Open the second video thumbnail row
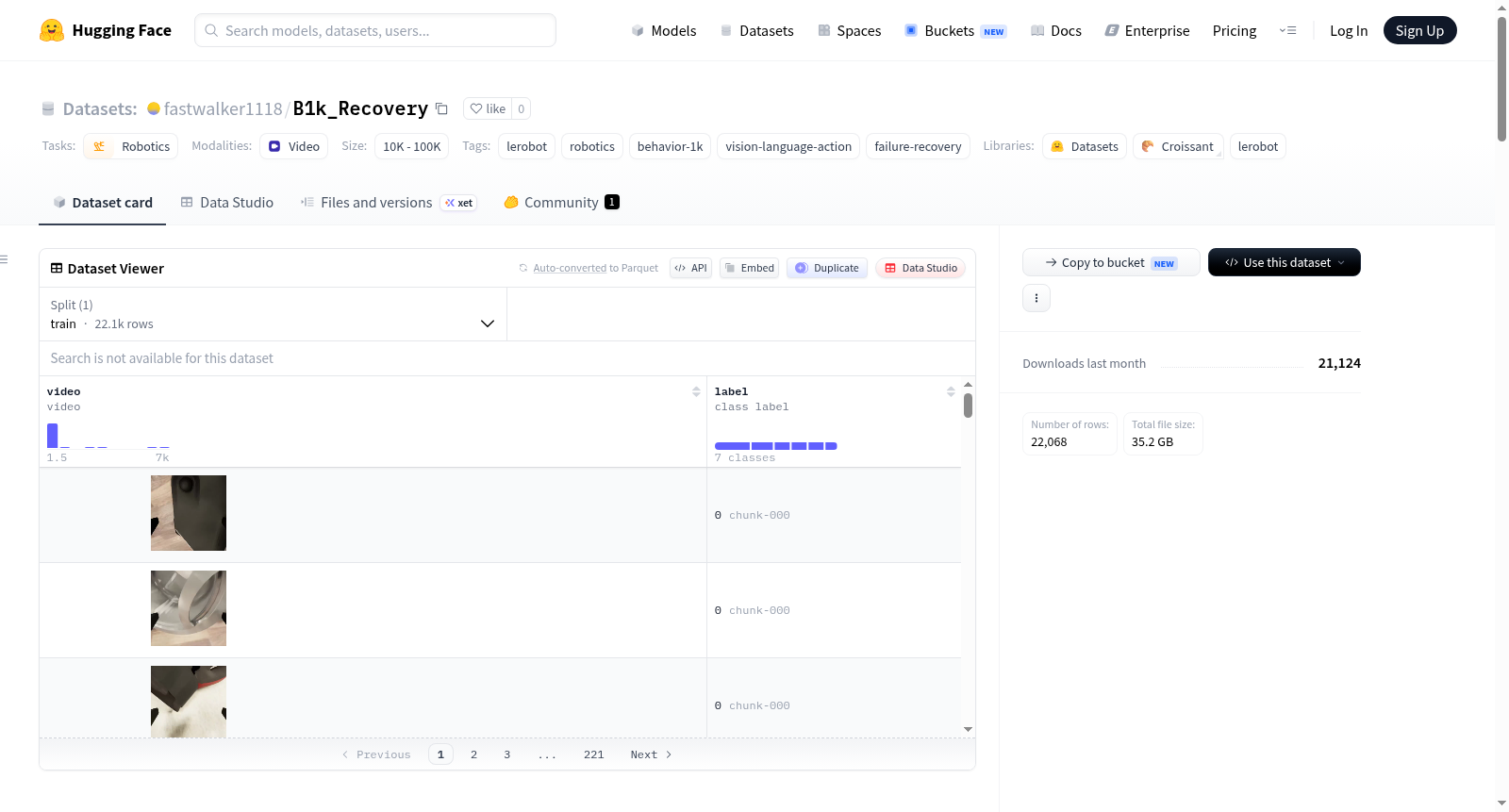 tap(189, 608)
